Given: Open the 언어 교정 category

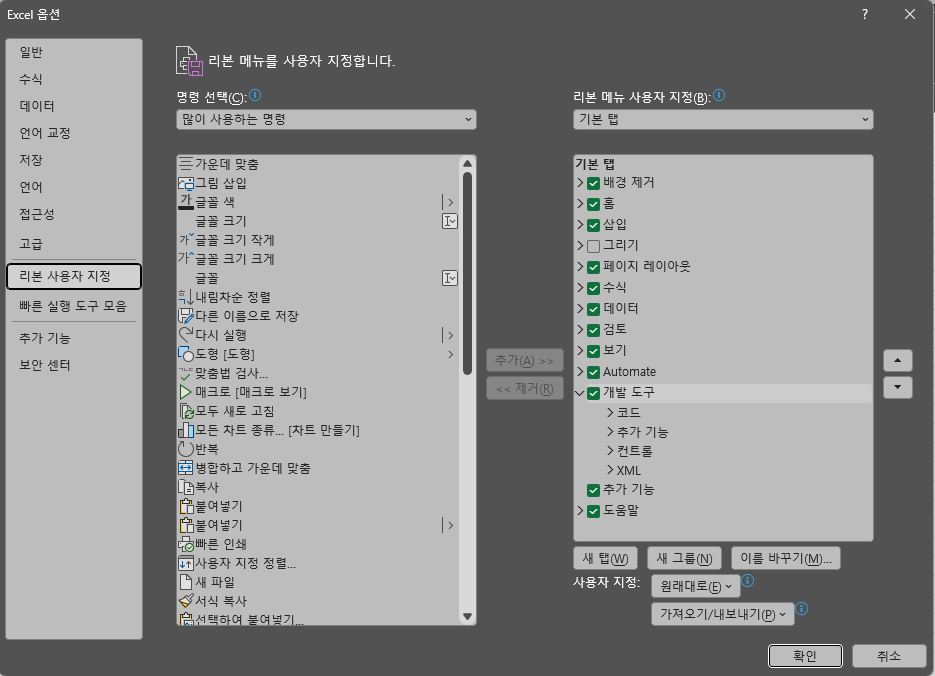Looking at the screenshot, I should (x=74, y=133).
